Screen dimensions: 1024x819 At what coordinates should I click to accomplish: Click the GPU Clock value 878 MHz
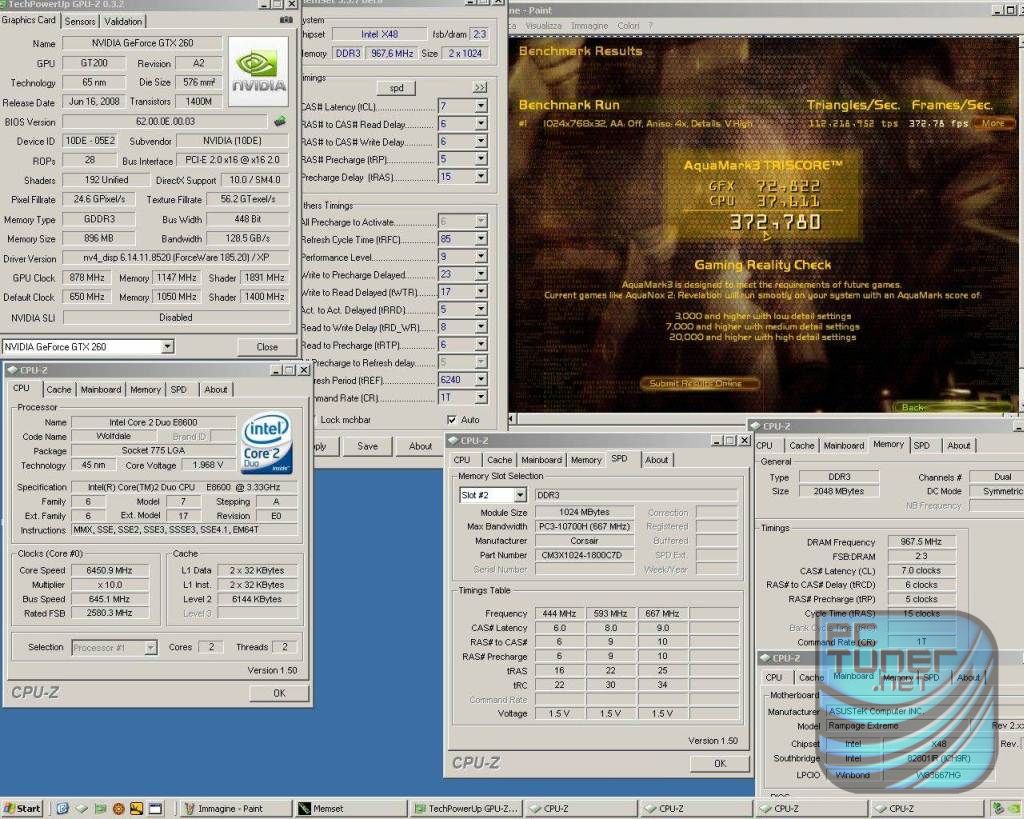(87, 278)
